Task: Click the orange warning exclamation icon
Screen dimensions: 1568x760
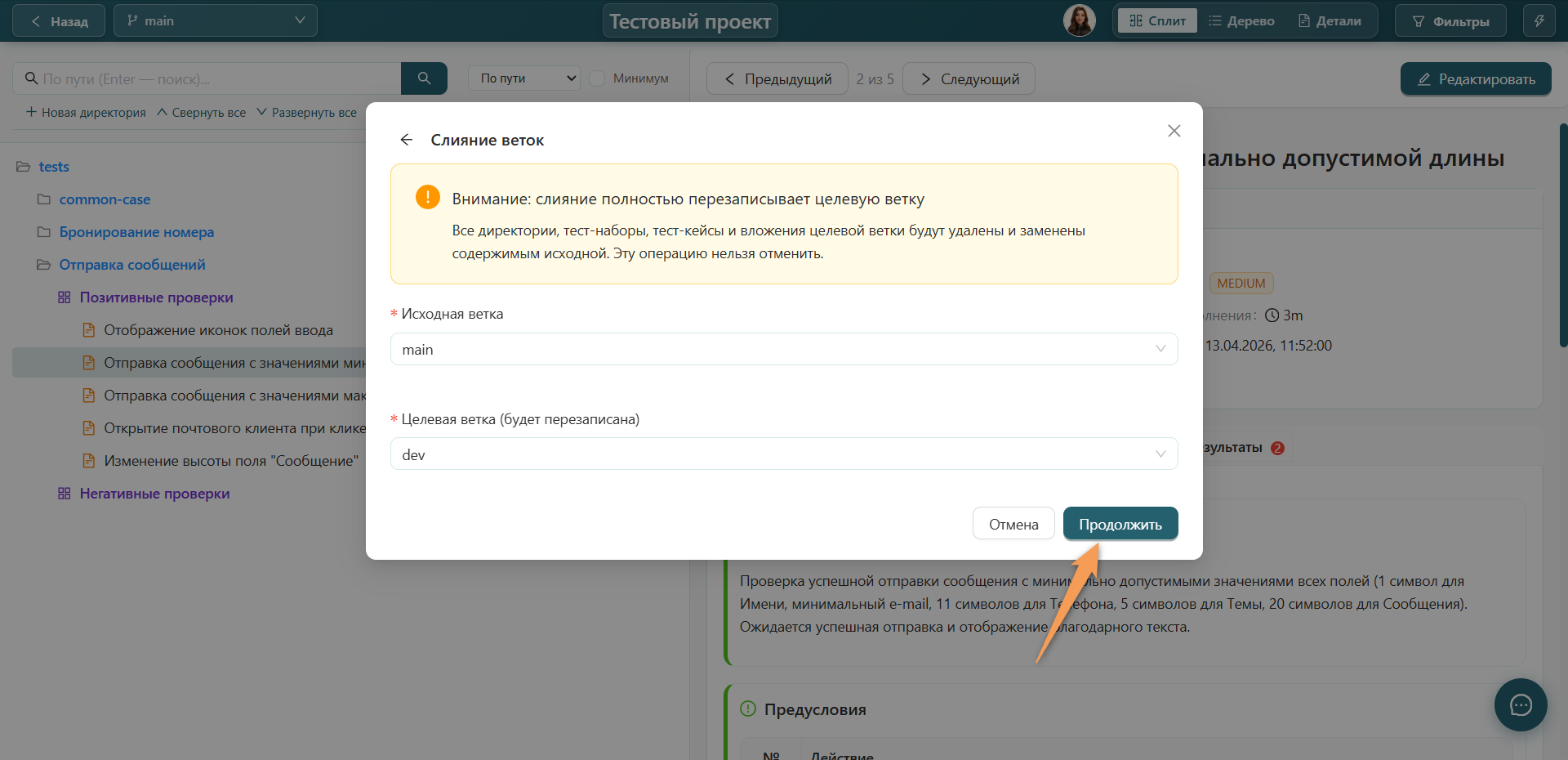Action: 428,197
